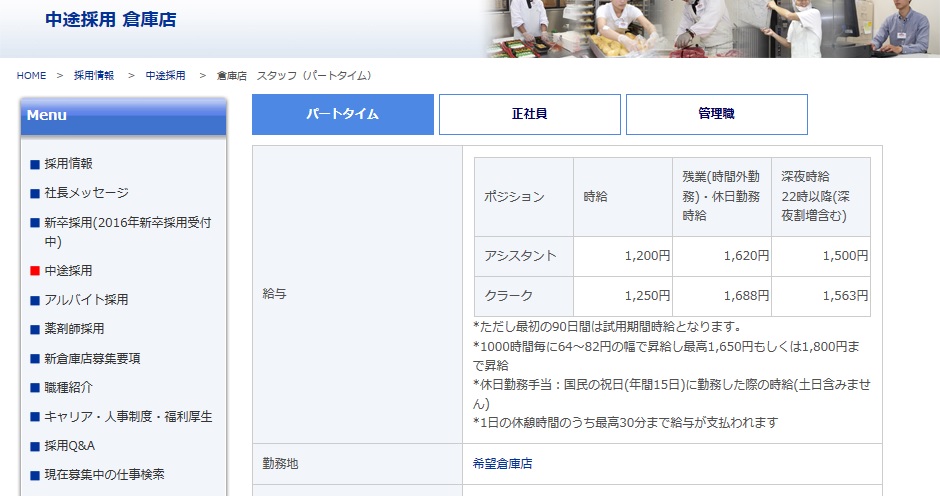Open 採用情報 breadcrumb link
Image resolution: width=940 pixels, height=496 pixels.
(x=94, y=76)
